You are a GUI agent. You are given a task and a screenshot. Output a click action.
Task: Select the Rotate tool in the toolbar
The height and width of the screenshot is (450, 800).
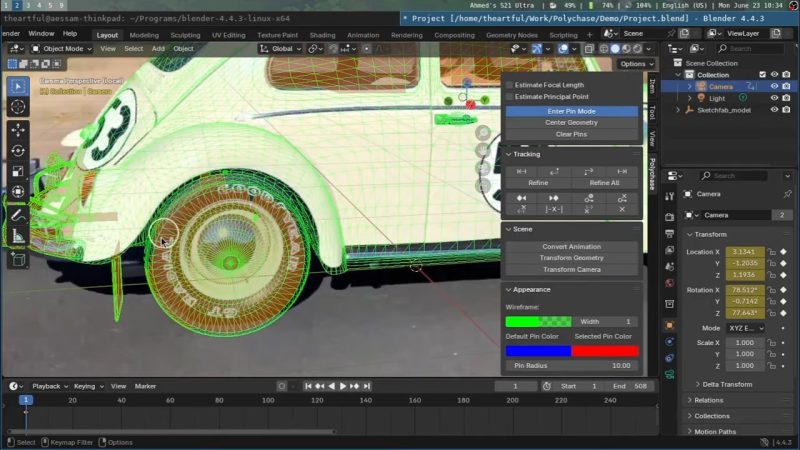click(18, 151)
